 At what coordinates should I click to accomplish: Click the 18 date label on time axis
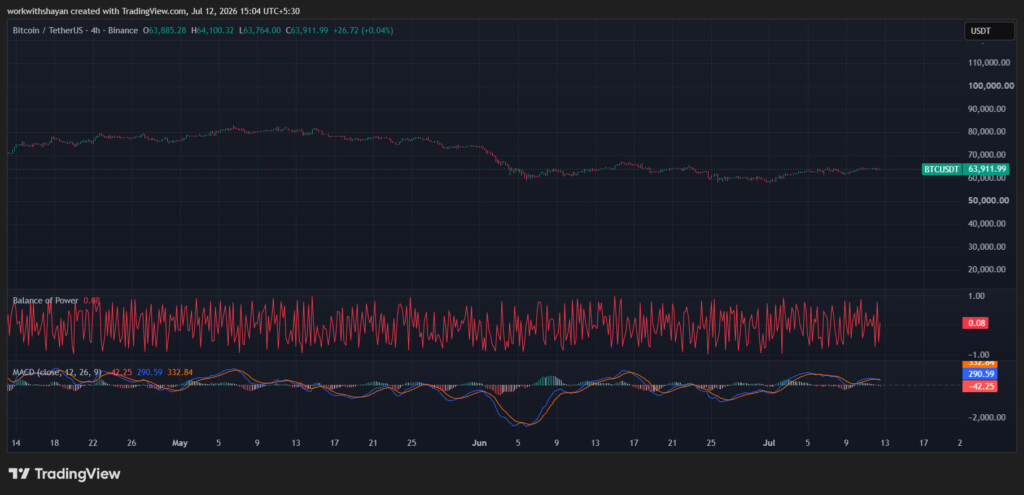coord(54,443)
